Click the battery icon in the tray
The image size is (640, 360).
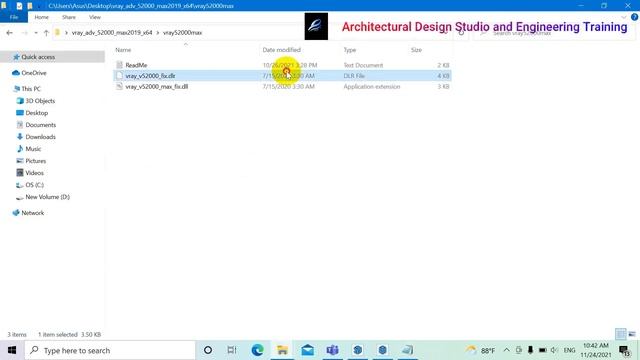(x=542, y=350)
